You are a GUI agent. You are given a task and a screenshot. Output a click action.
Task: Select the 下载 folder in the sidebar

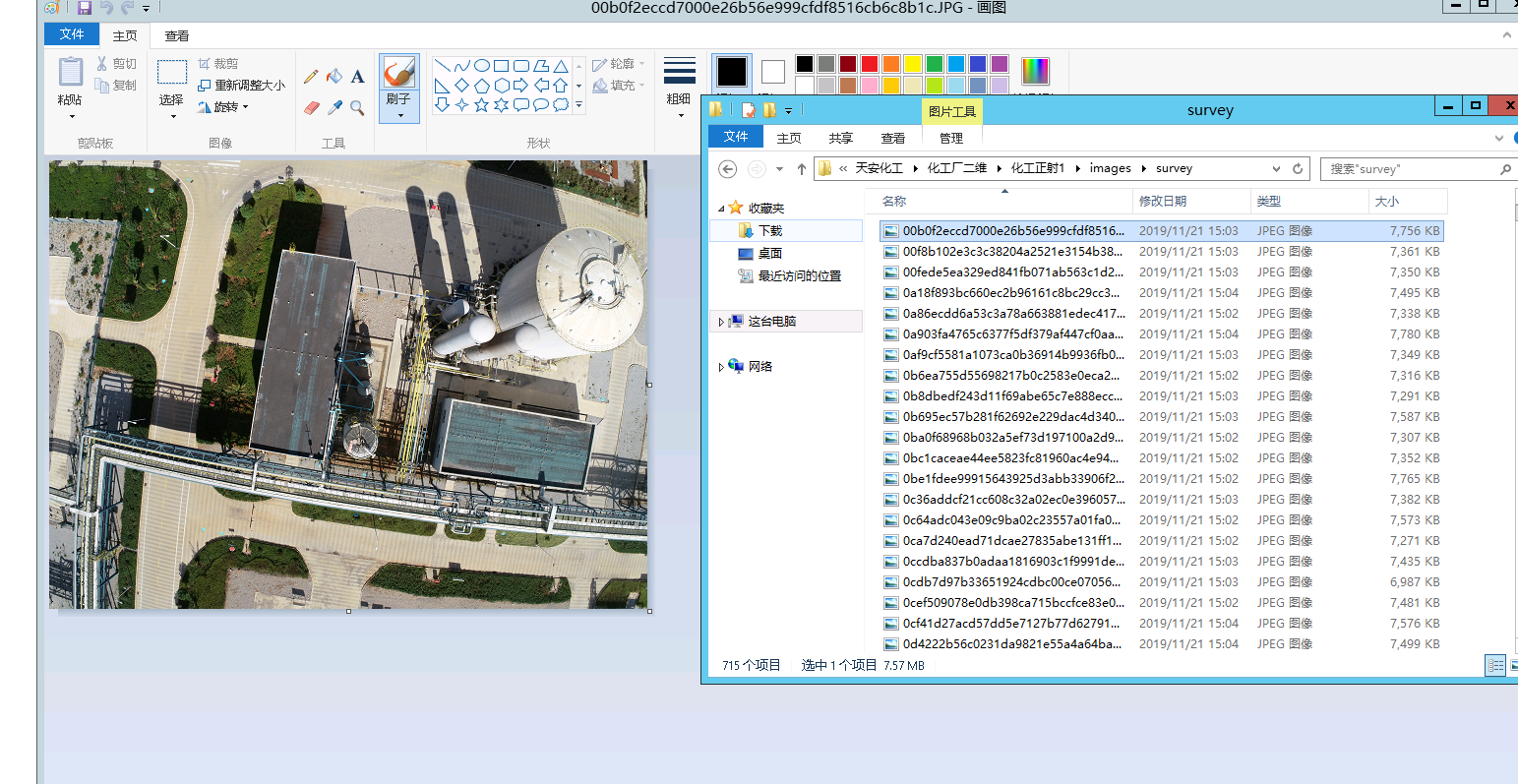click(x=769, y=231)
